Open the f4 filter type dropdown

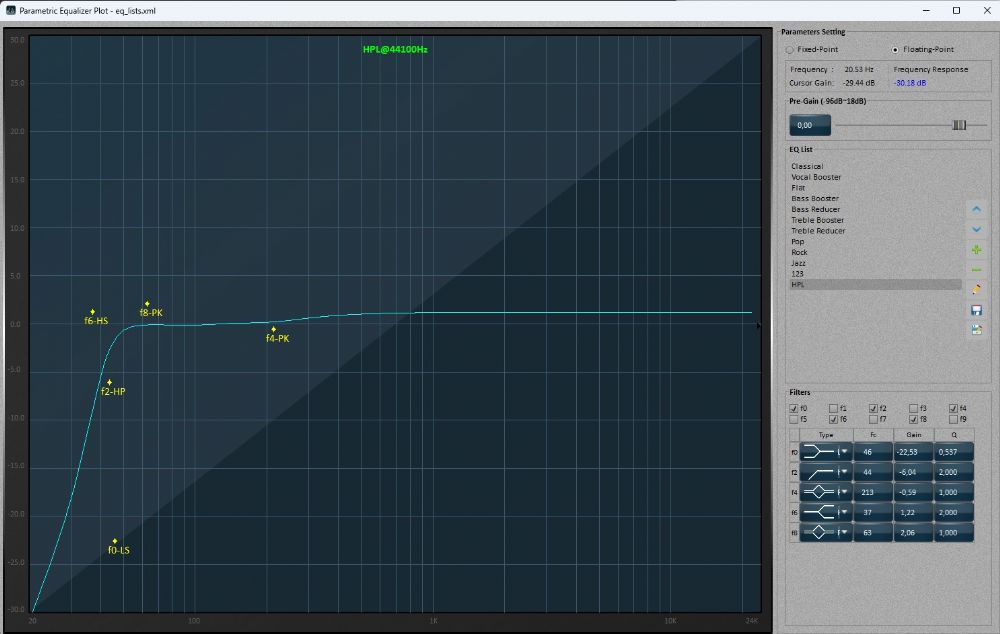(x=845, y=492)
